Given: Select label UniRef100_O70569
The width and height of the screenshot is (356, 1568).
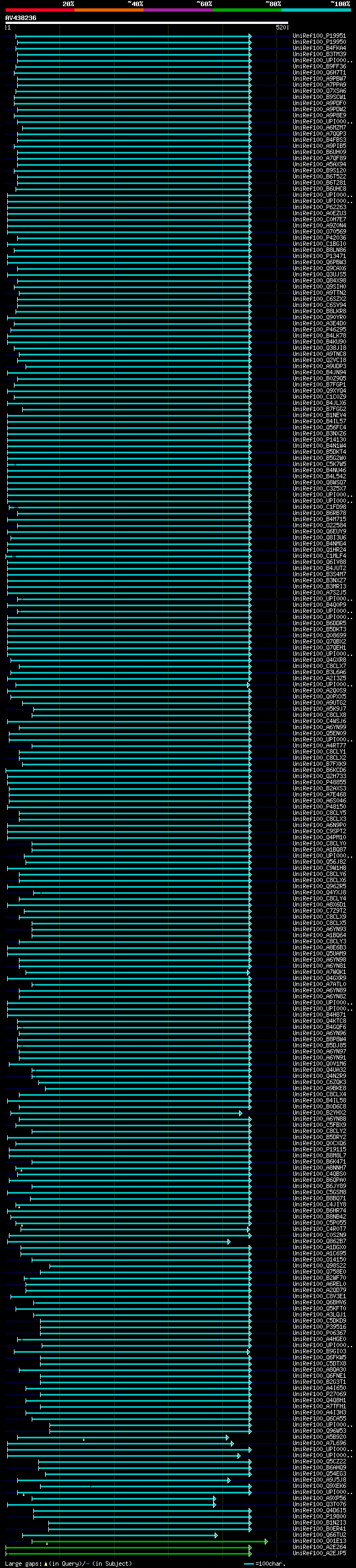Looking at the screenshot, I should 319,231.
